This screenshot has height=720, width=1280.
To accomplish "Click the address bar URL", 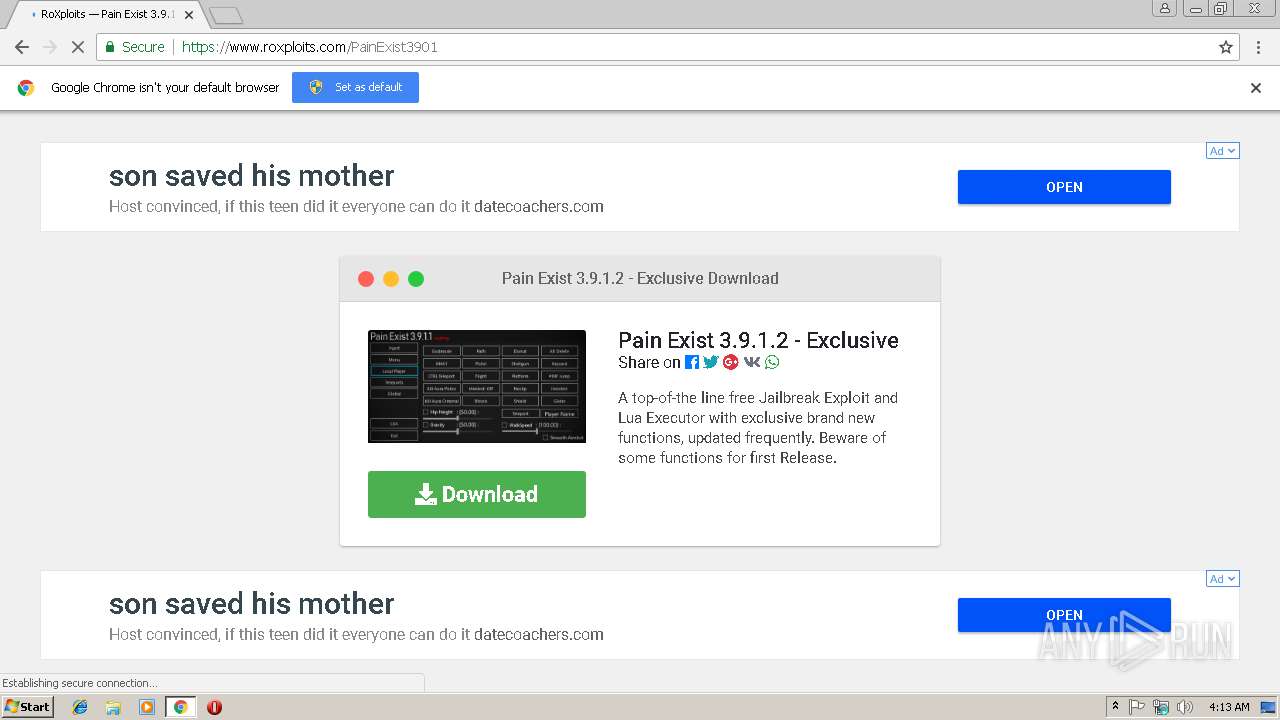I will point(310,47).
